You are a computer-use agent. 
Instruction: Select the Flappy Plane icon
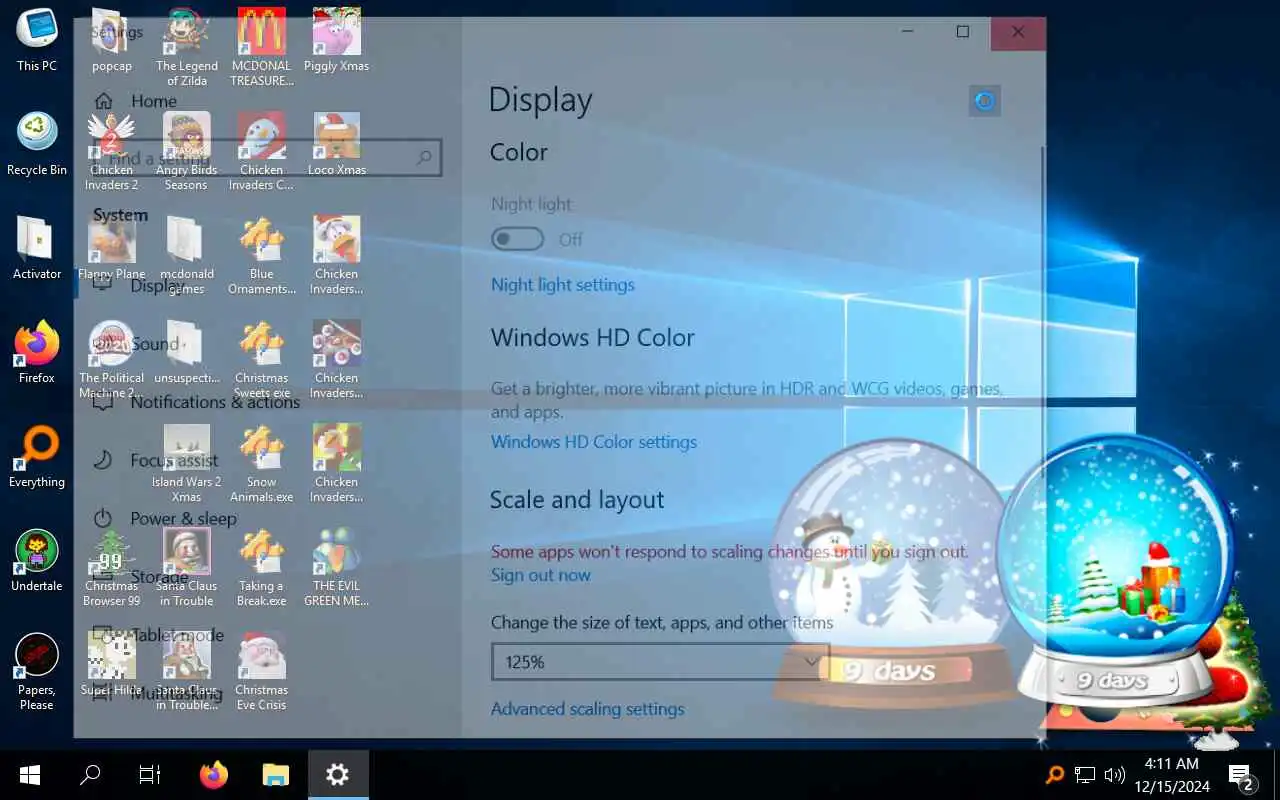click(112, 249)
